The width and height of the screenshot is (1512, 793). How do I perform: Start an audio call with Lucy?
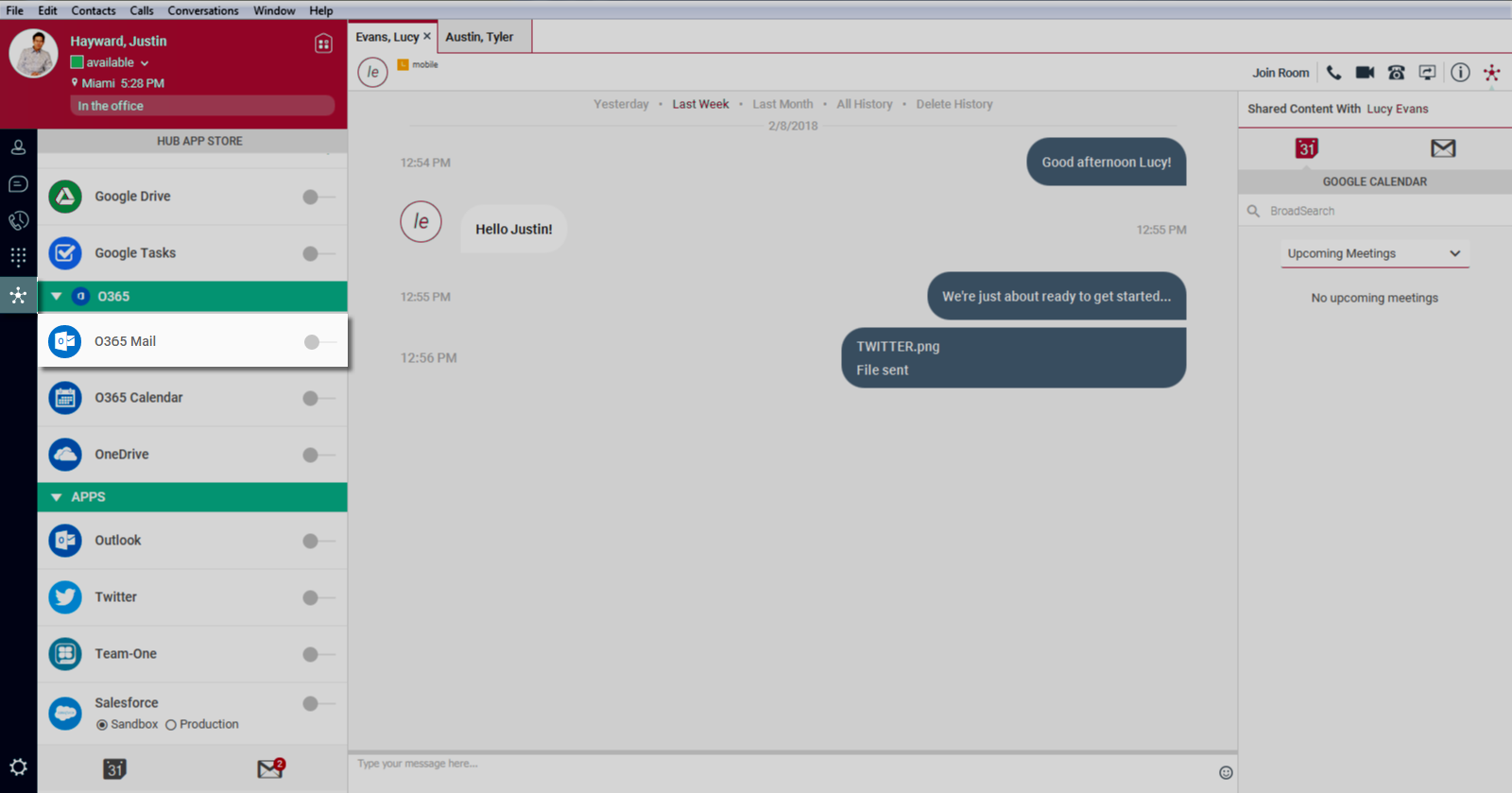click(x=1333, y=73)
